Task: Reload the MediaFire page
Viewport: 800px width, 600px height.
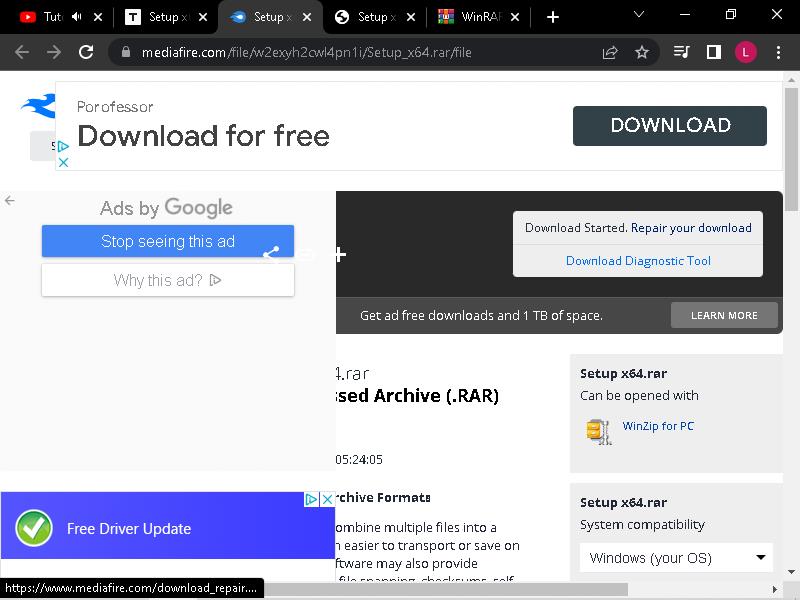Action: click(86, 52)
